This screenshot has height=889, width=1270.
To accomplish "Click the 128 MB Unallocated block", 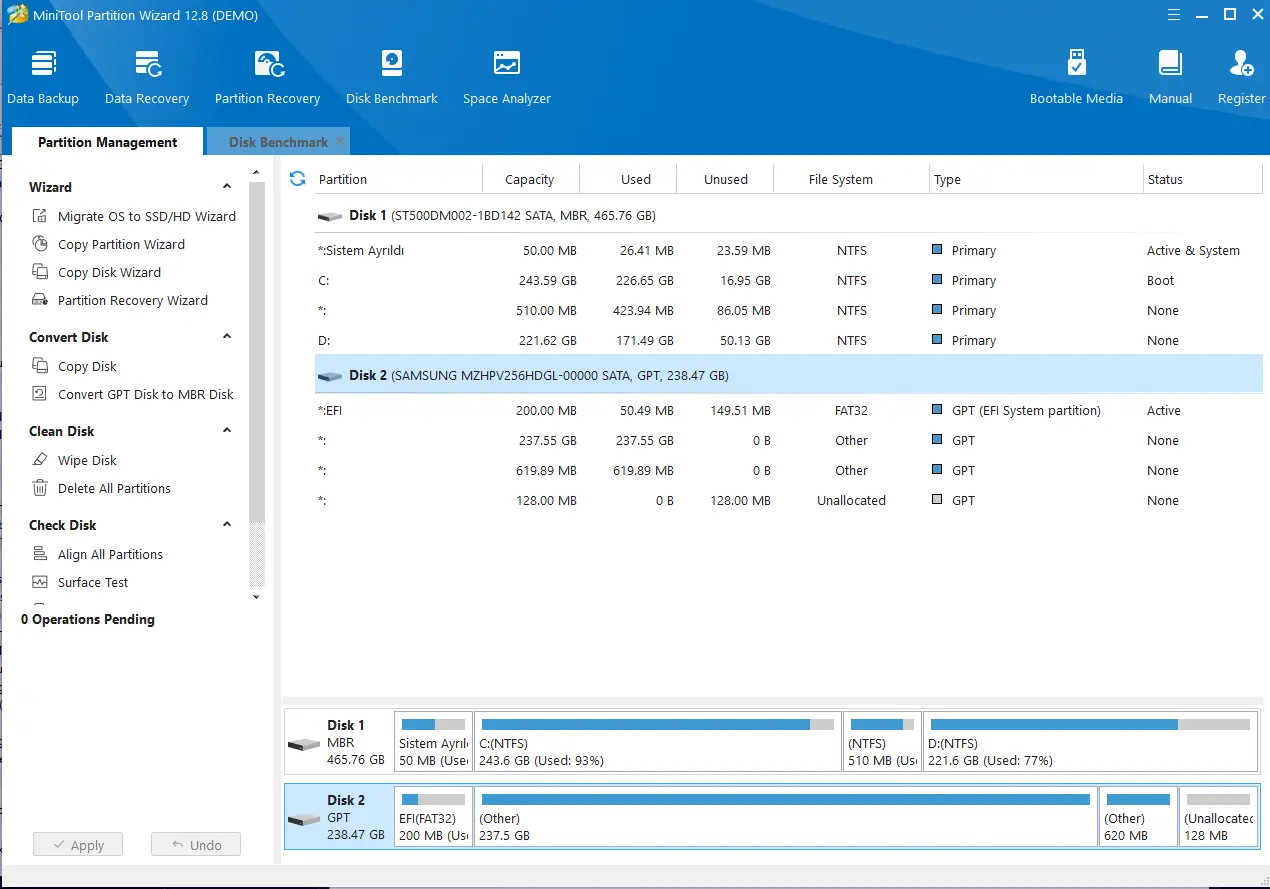I will 1218,816.
